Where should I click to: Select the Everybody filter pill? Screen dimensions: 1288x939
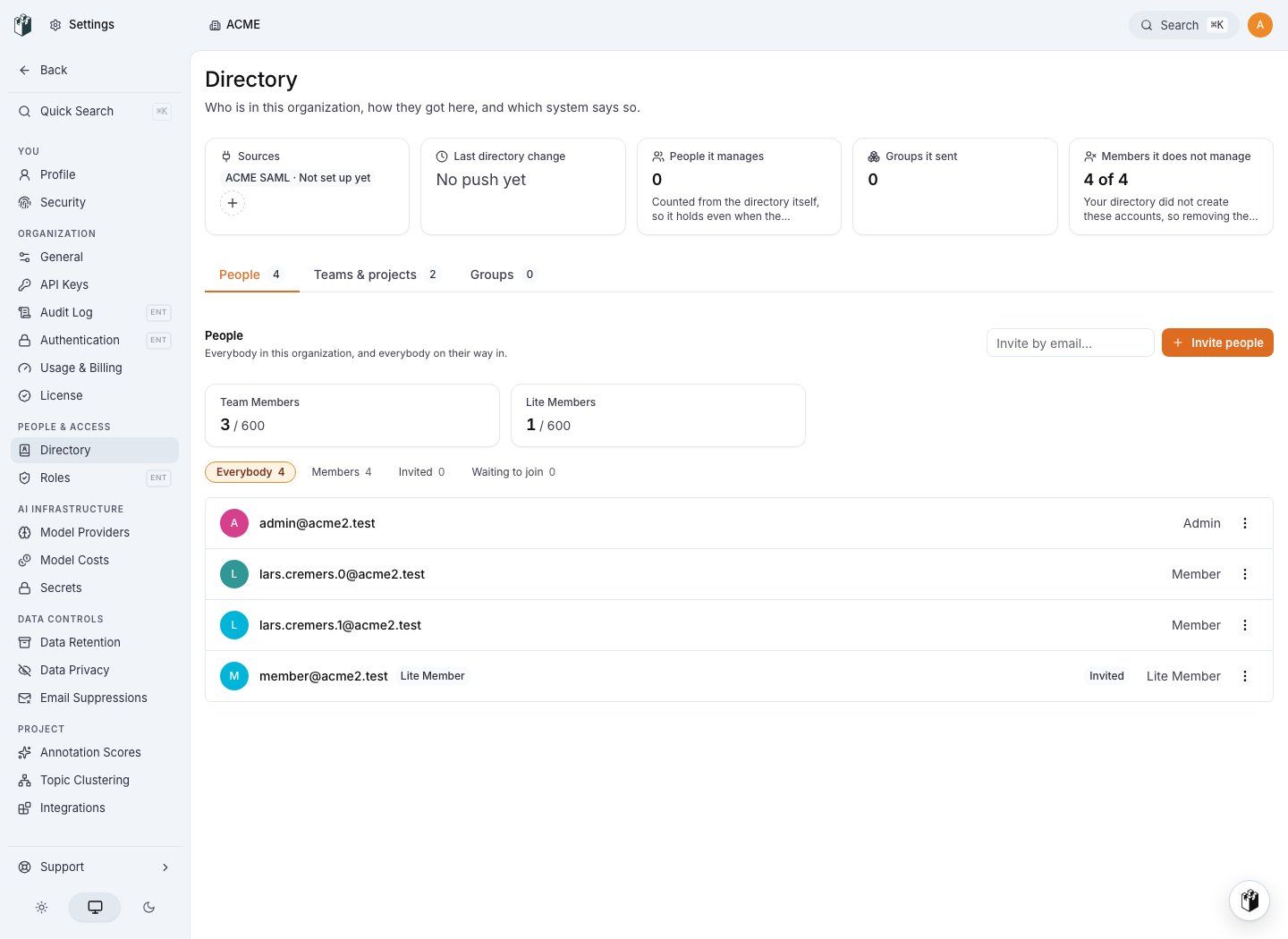250,472
